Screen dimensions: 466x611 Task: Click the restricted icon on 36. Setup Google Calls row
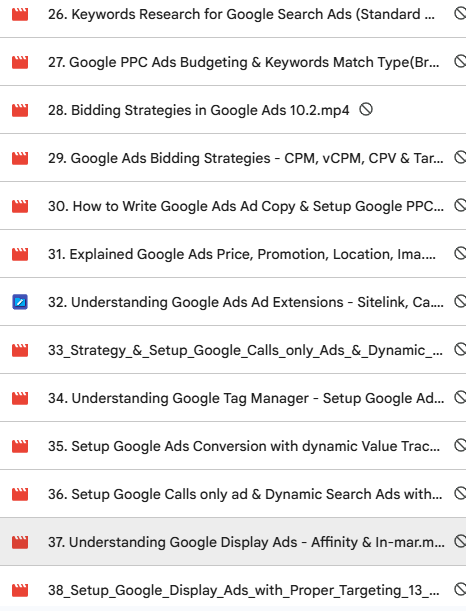tap(460, 493)
